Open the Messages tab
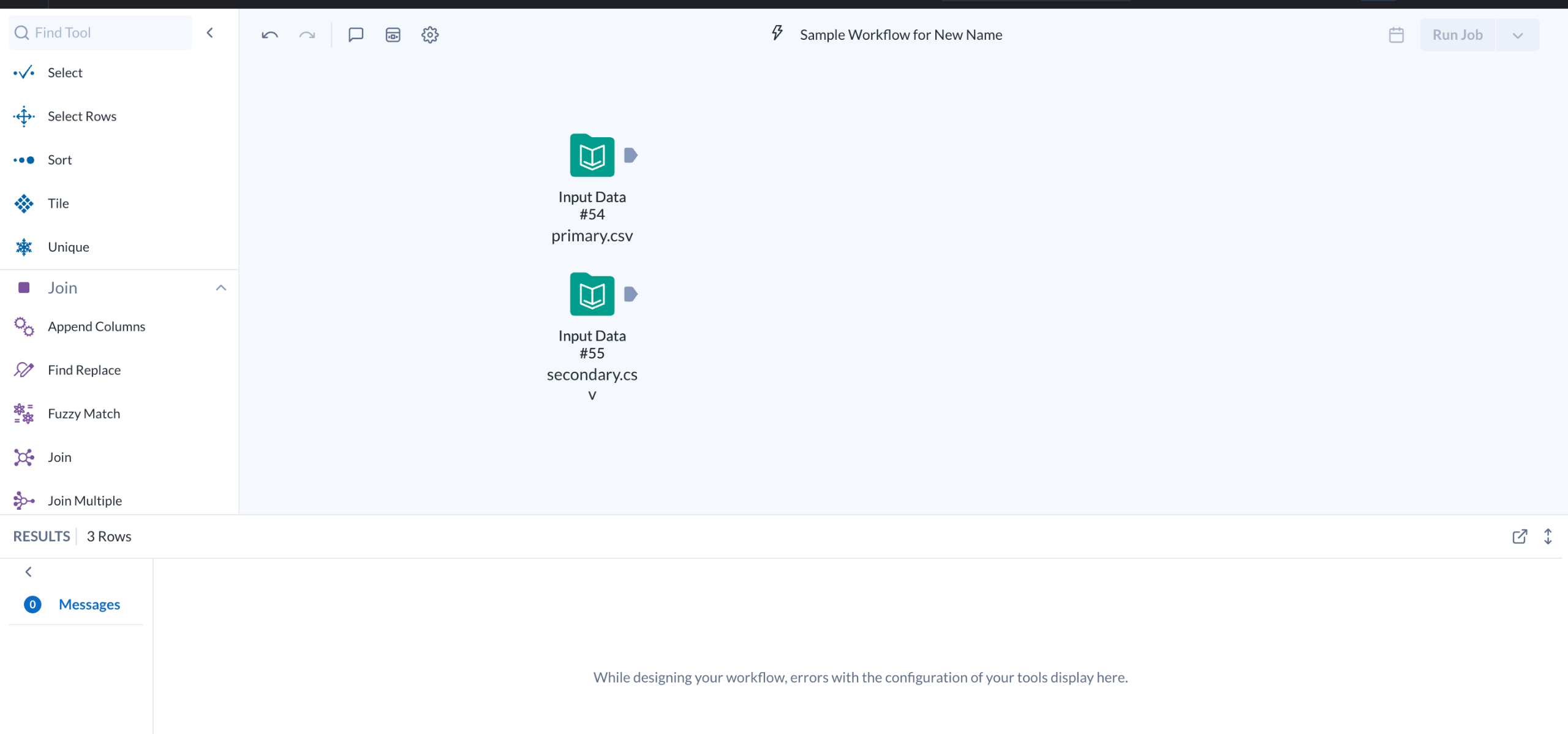Screen dimensions: 1568x734 click(89, 605)
